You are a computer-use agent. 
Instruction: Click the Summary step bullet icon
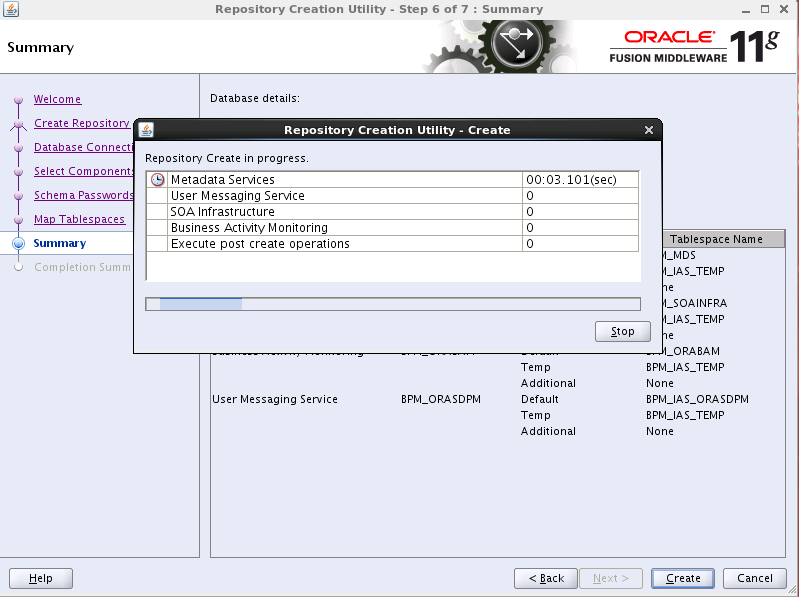pos(18,243)
